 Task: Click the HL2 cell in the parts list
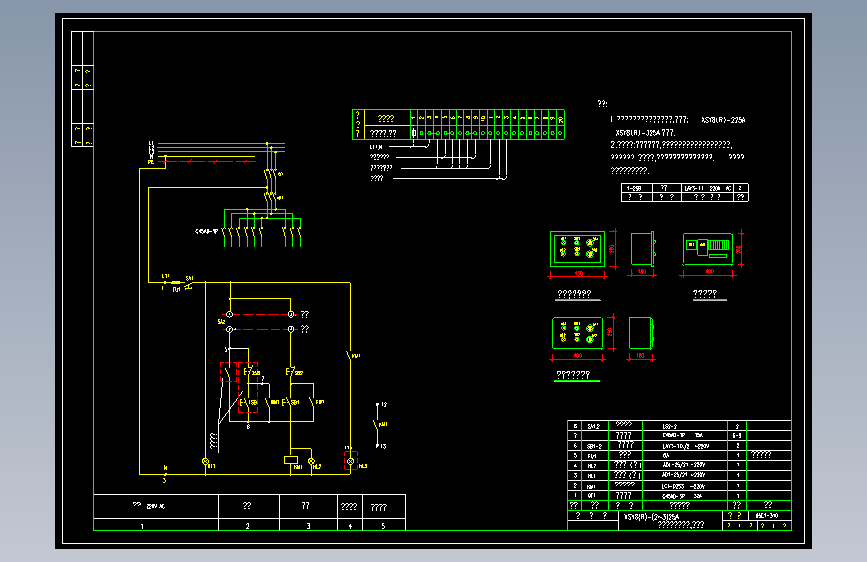tap(594, 466)
